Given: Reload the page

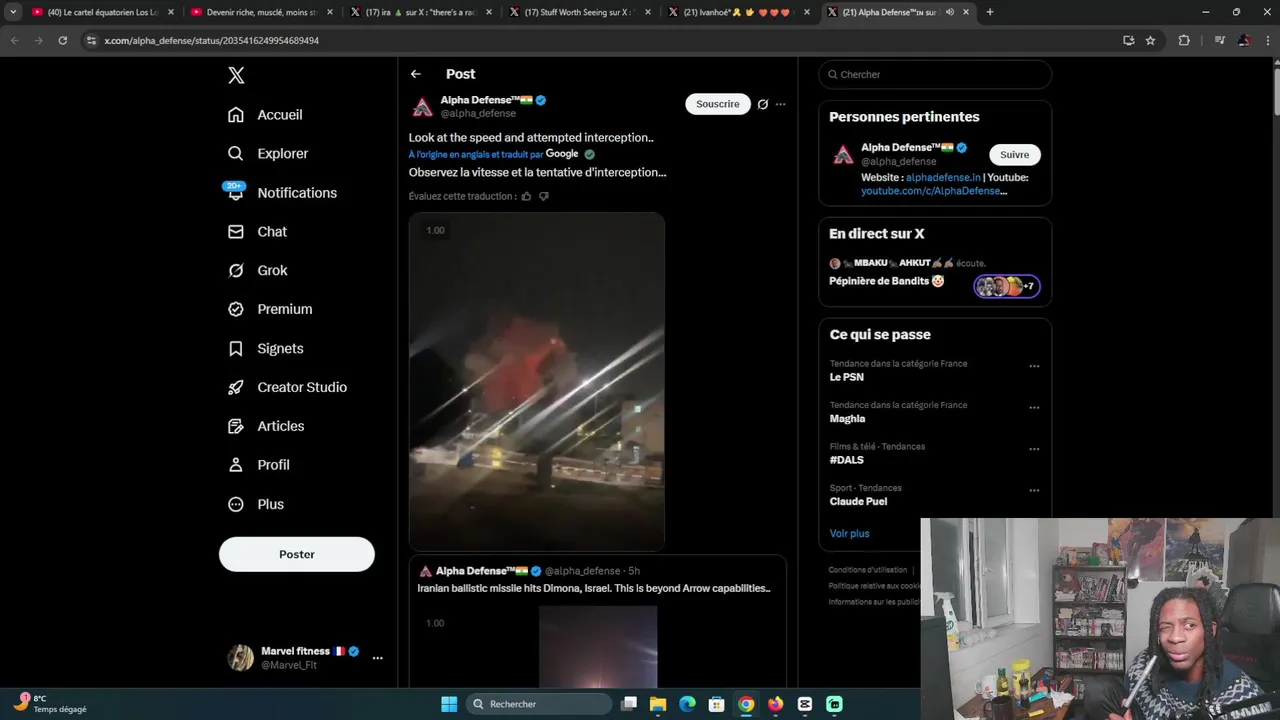Looking at the screenshot, I should click(62, 40).
